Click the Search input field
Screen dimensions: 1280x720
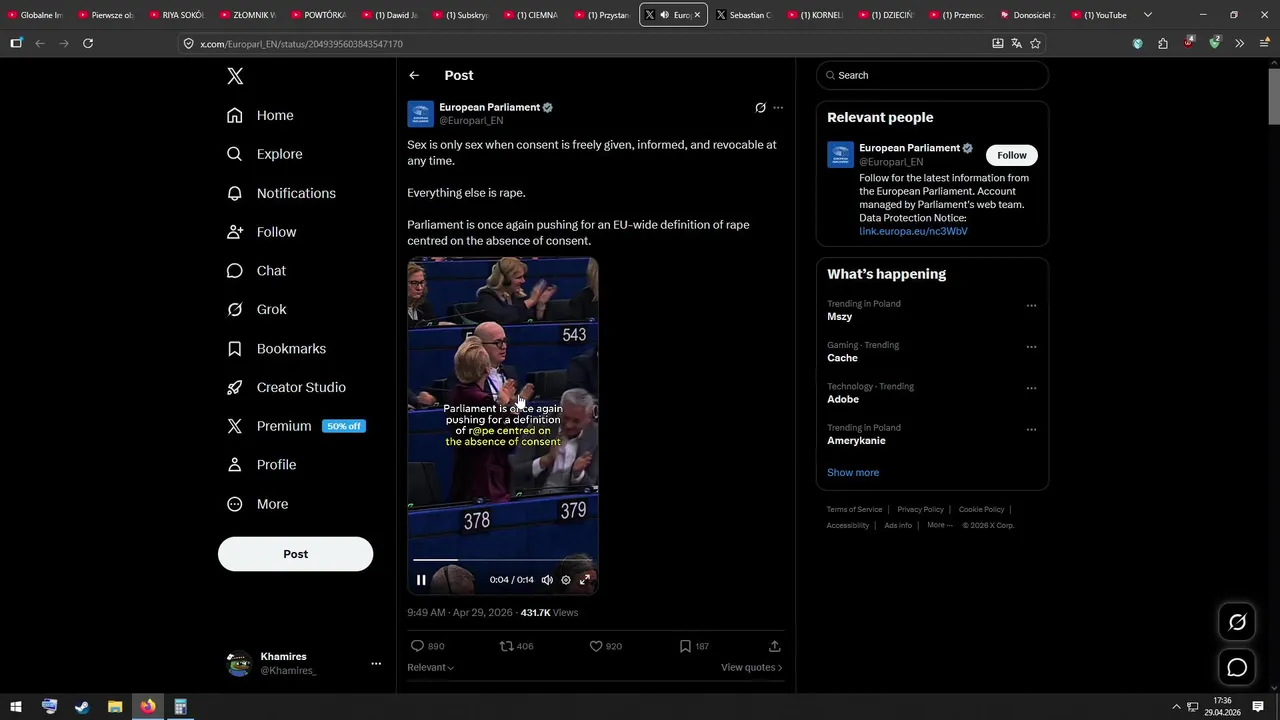click(932, 75)
